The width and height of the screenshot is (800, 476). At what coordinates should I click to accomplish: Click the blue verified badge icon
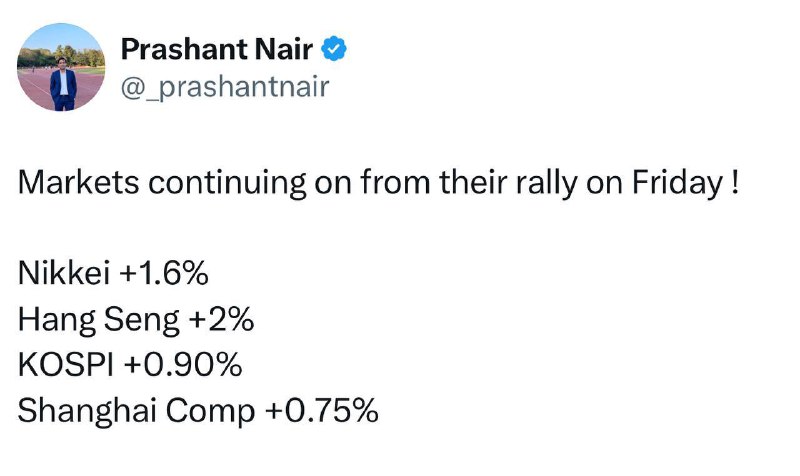click(x=334, y=48)
